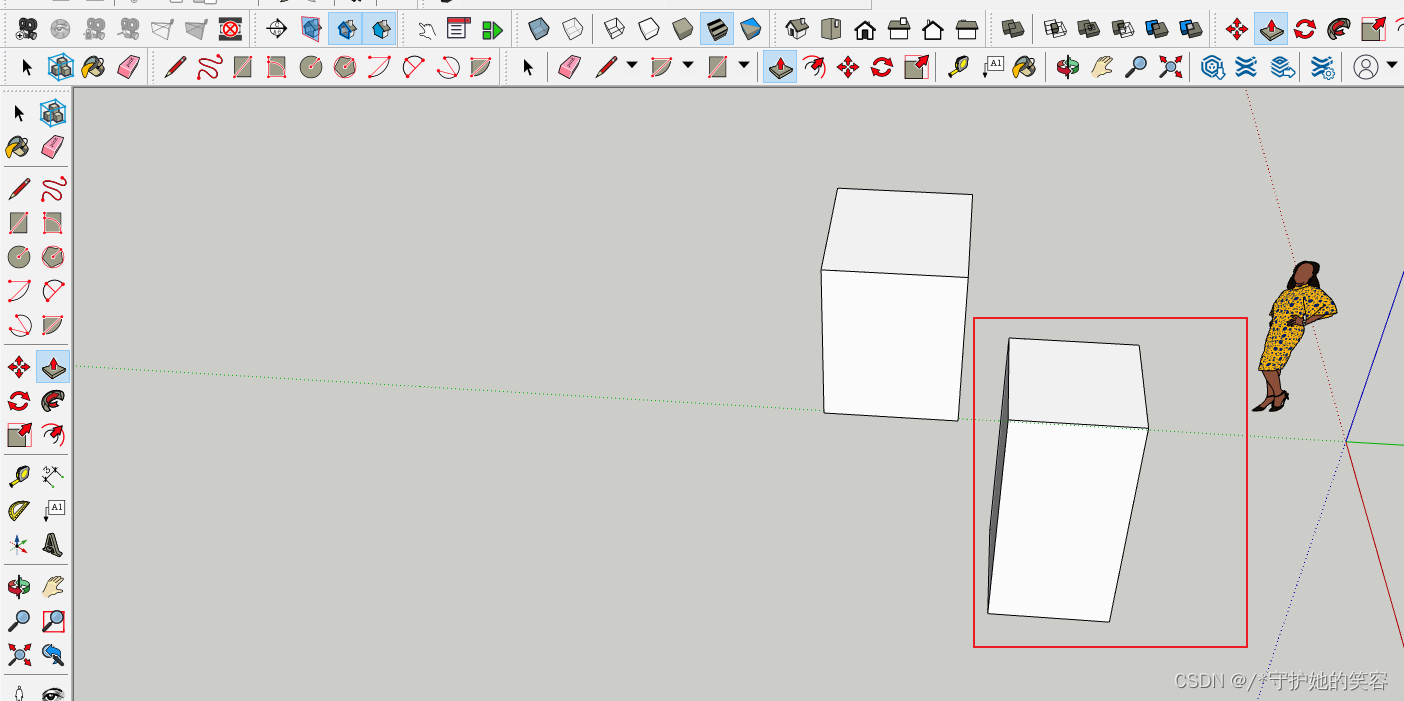Click the Send to LayOut icon
The height and width of the screenshot is (701, 1404).
point(1281,67)
